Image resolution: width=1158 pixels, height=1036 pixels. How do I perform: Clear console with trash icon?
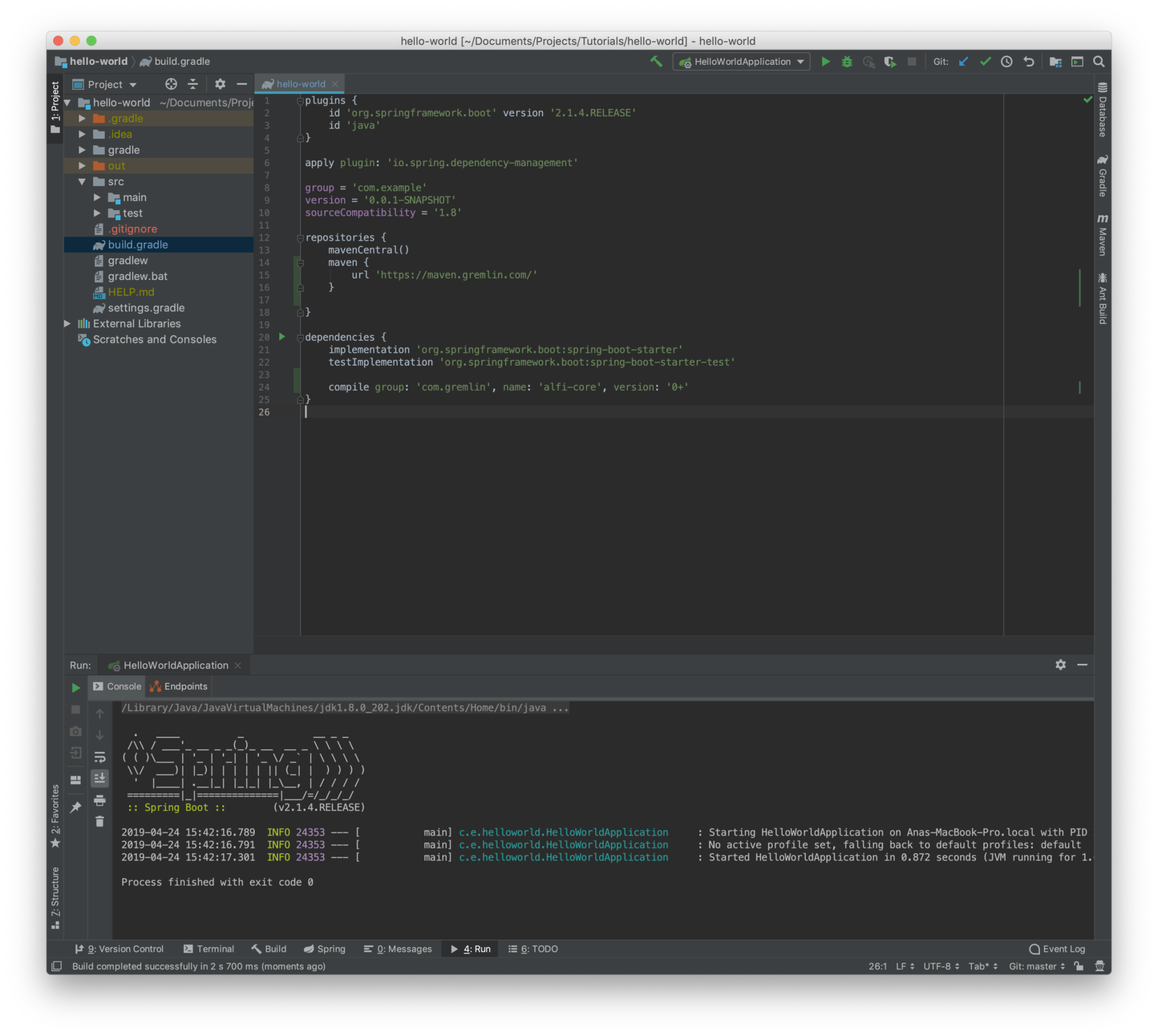tap(100, 821)
